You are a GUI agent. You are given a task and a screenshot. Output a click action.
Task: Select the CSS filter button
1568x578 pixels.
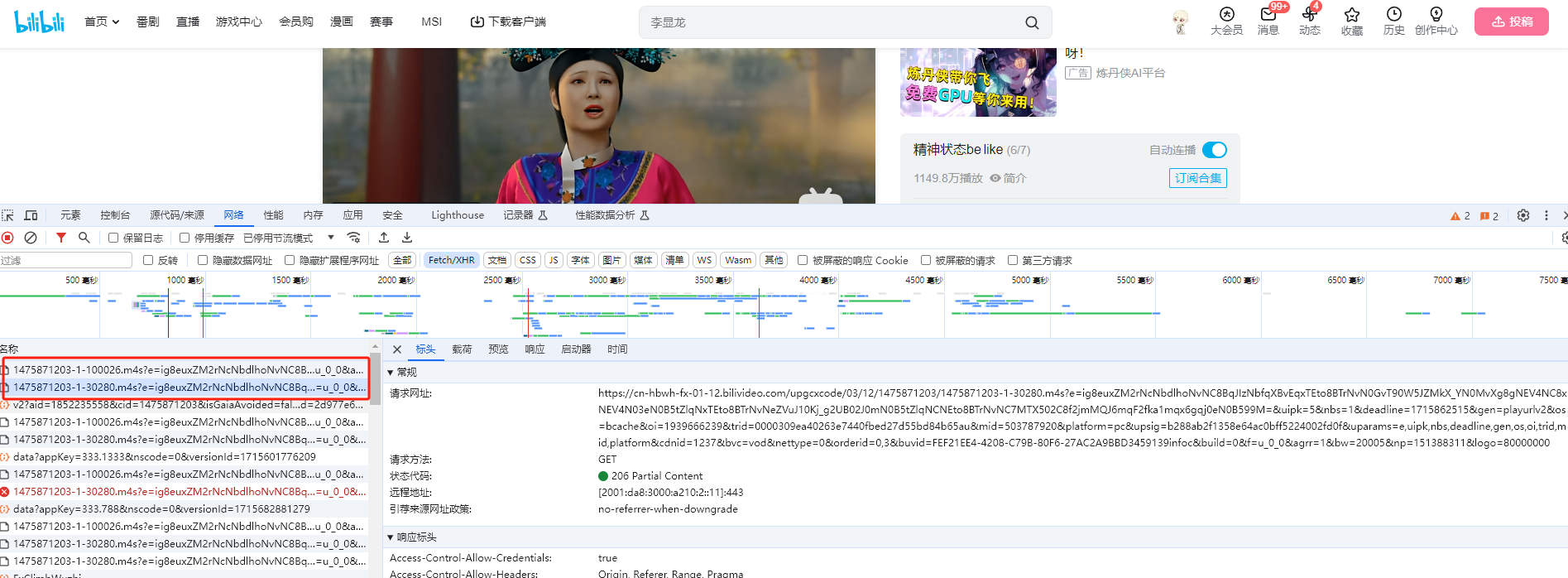coord(528,260)
